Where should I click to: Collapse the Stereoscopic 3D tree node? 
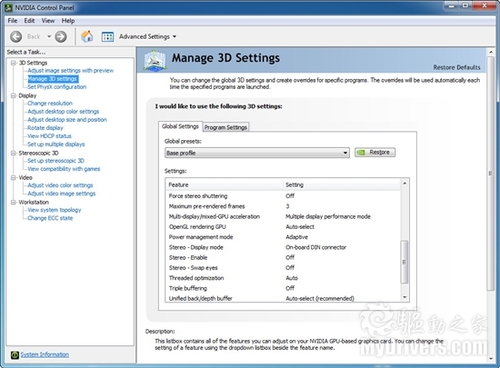[14, 153]
